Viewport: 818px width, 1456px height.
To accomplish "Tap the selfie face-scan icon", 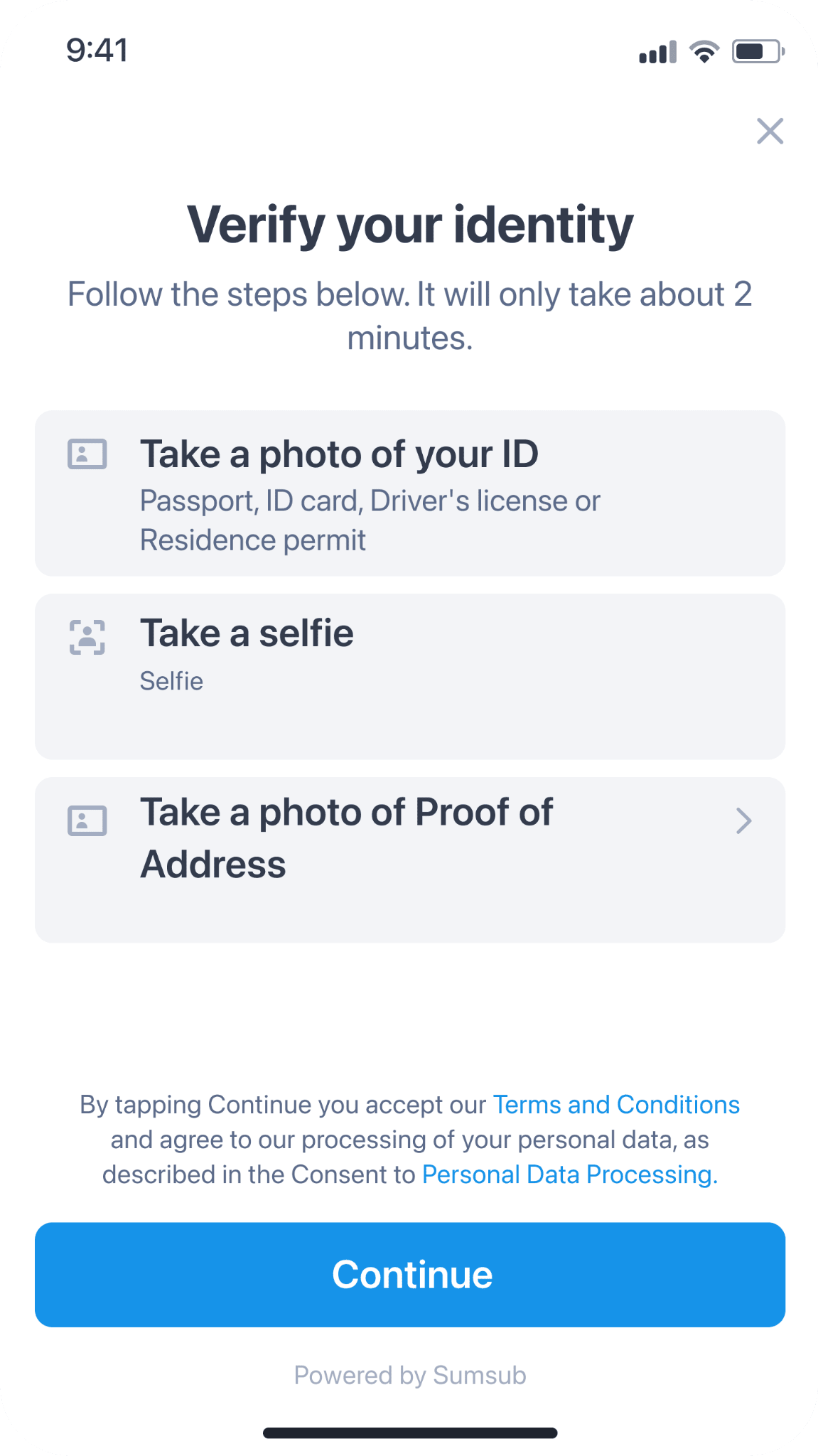I will point(87,636).
